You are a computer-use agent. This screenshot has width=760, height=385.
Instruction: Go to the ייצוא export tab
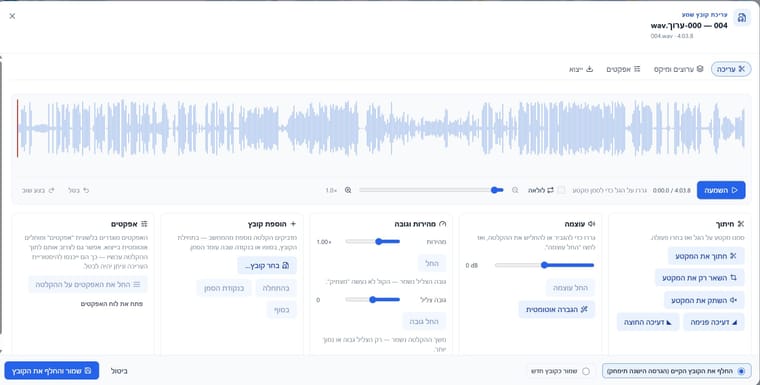(x=581, y=69)
